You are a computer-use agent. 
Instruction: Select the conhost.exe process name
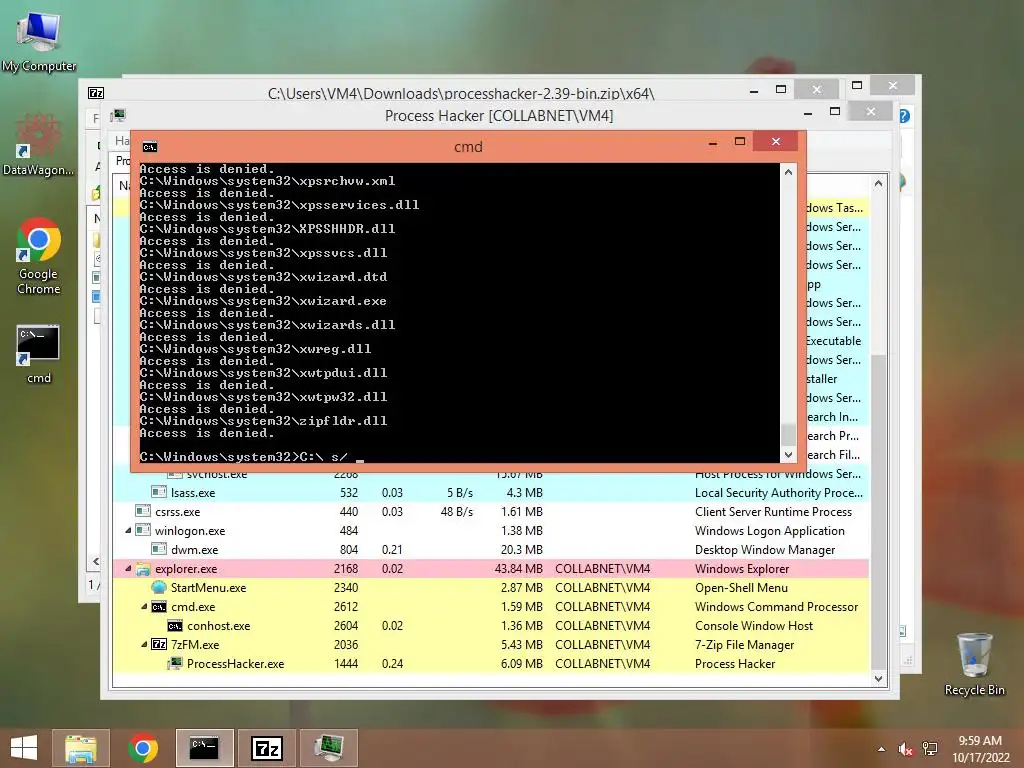(x=219, y=626)
